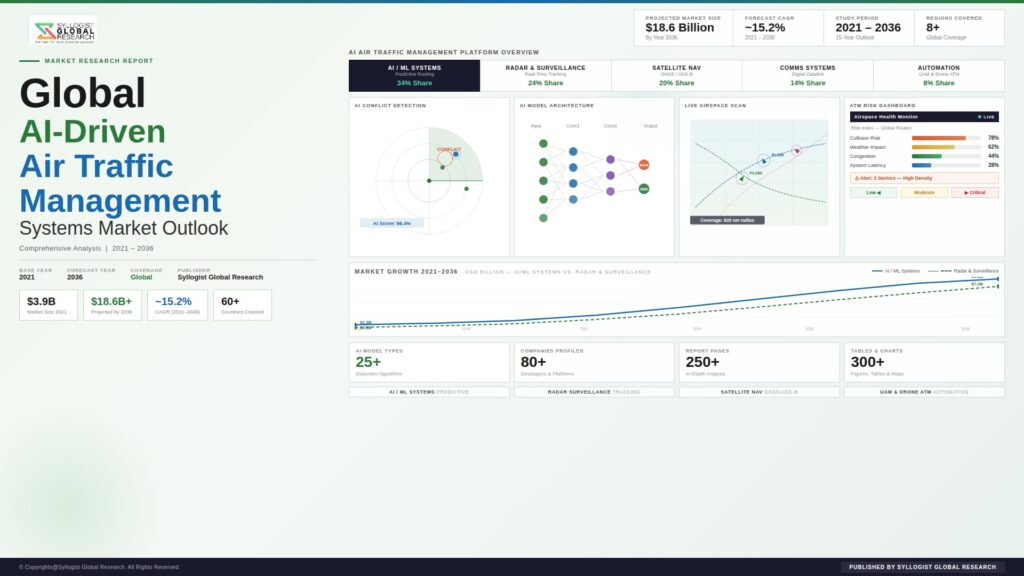
Task: Click the top purple Conv2 node
Action: 610,159
